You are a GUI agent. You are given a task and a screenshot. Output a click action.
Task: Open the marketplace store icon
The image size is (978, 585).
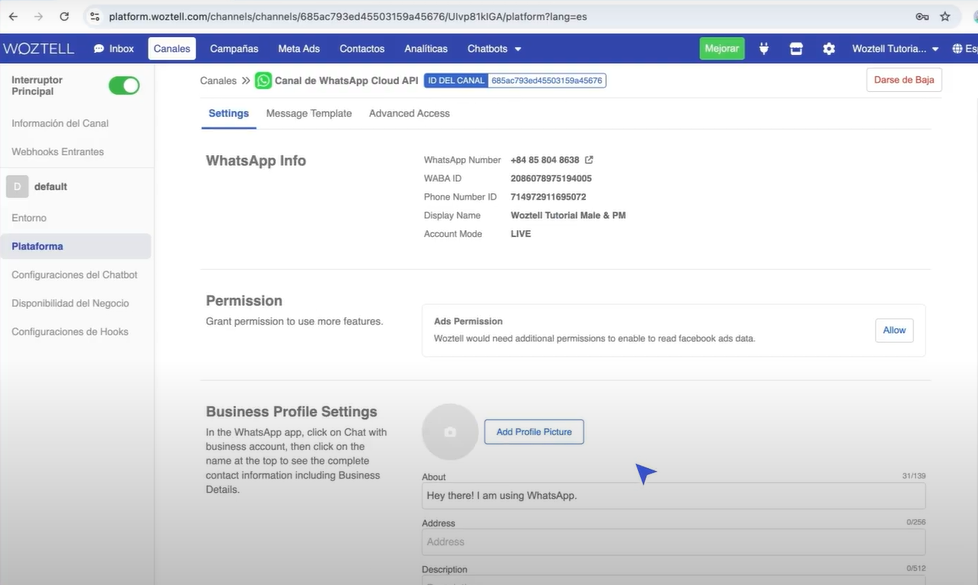(796, 49)
